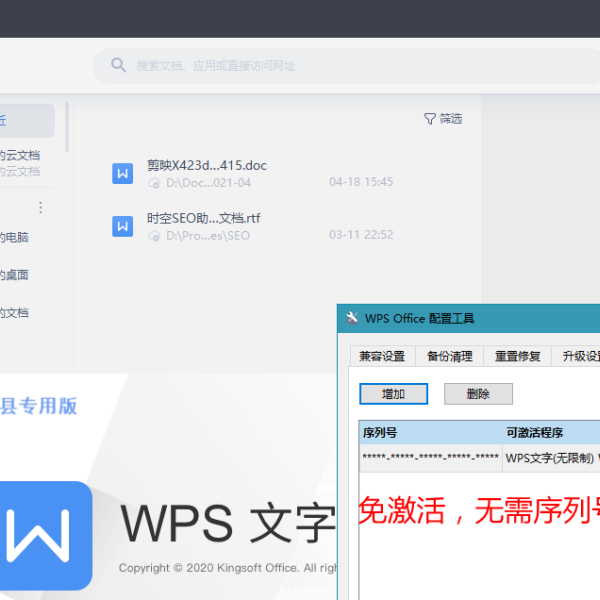
Task: Click the timestamp 03-11 22:52
Action: tap(361, 235)
